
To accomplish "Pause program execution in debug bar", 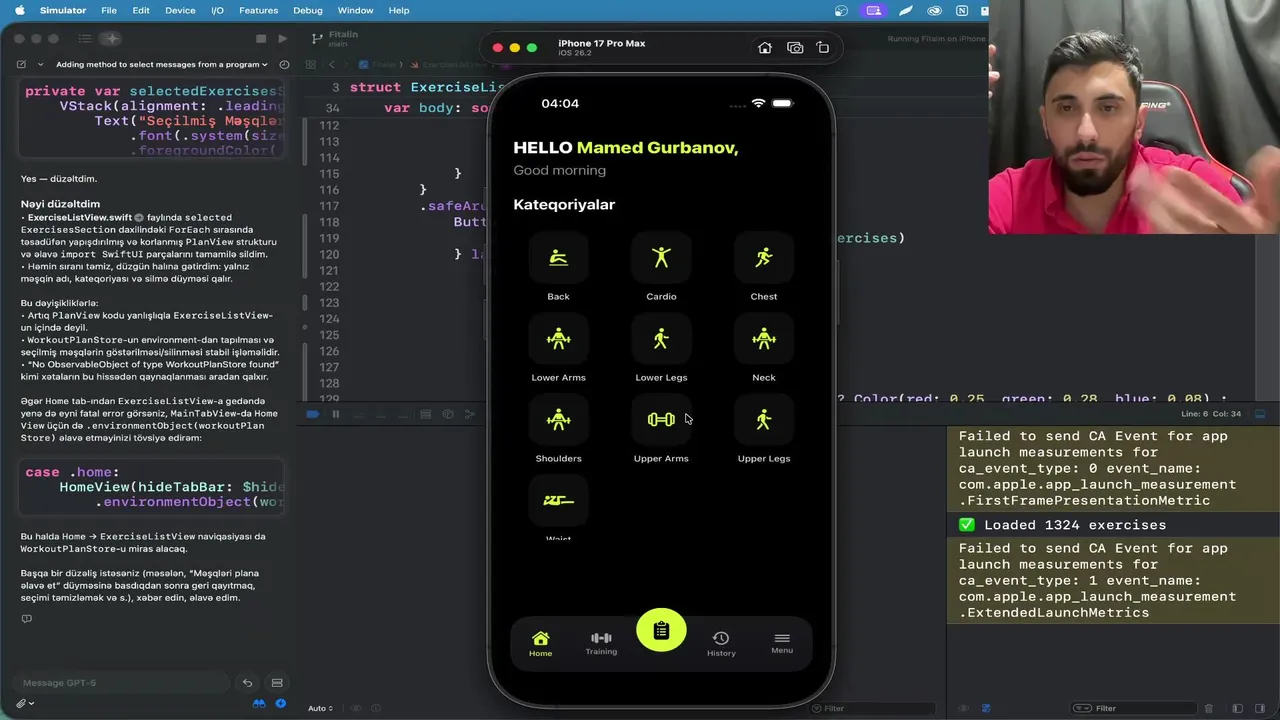I will coord(335,414).
